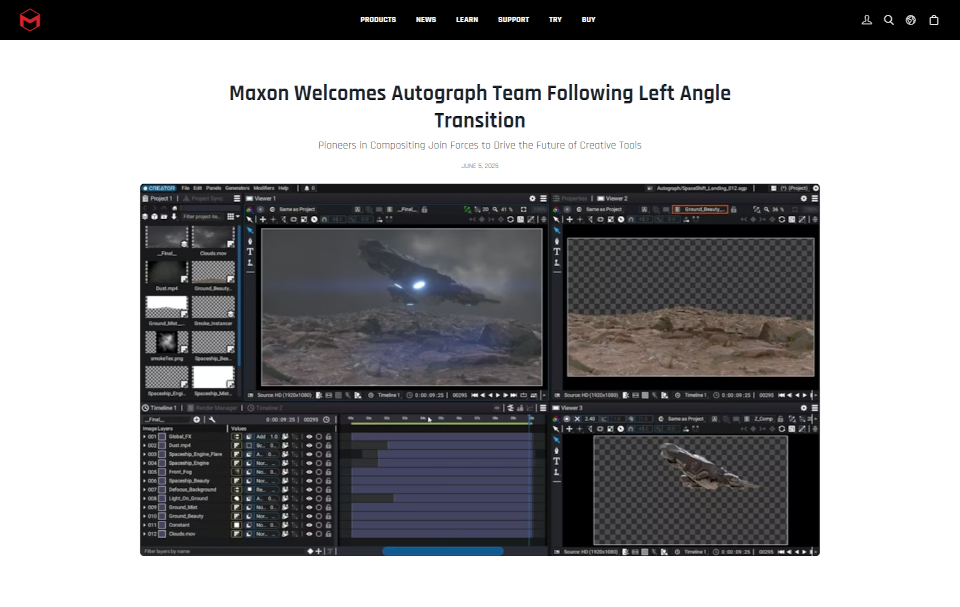Select the smokeTex.png thumbnail
This screenshot has height=607, width=960.
tap(167, 342)
